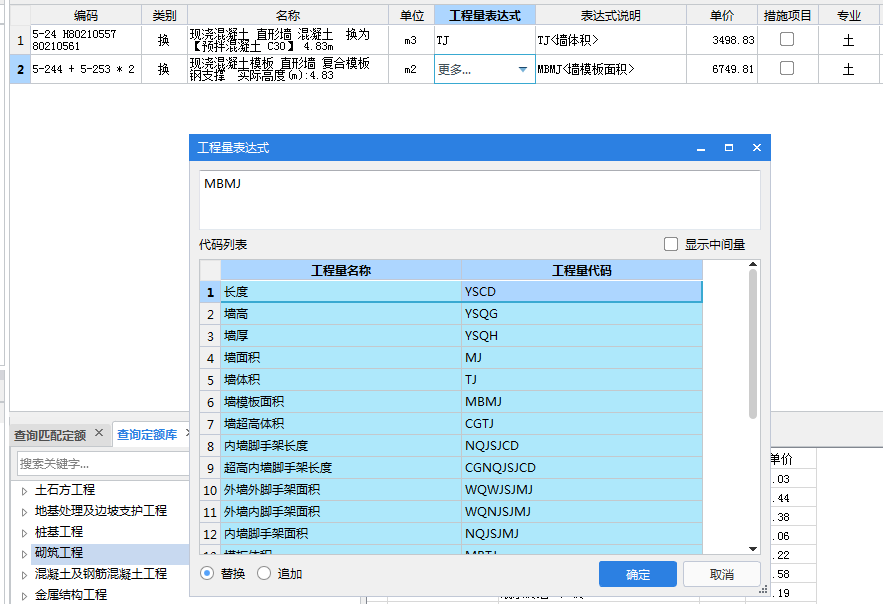Screen dimensions: 883x604
Task: Expand 混凝土及钢筋混凝土工程 node
Action: (x=24, y=575)
